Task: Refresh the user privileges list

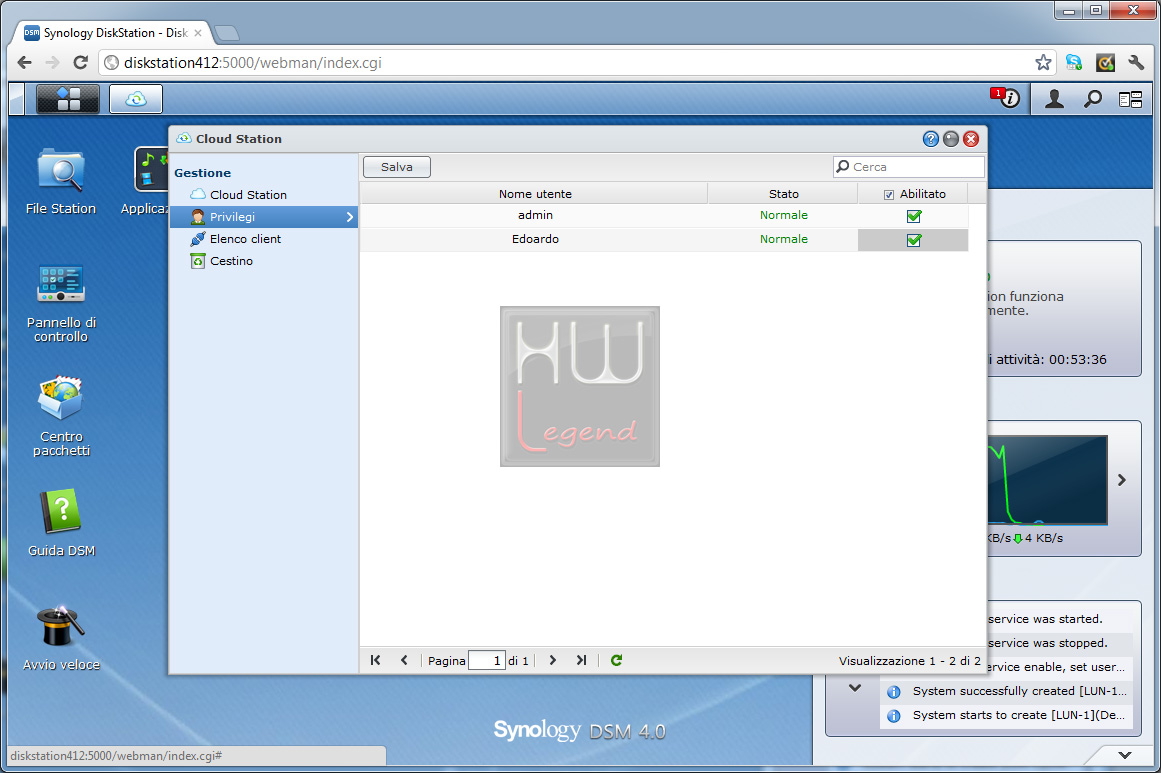Action: point(616,660)
